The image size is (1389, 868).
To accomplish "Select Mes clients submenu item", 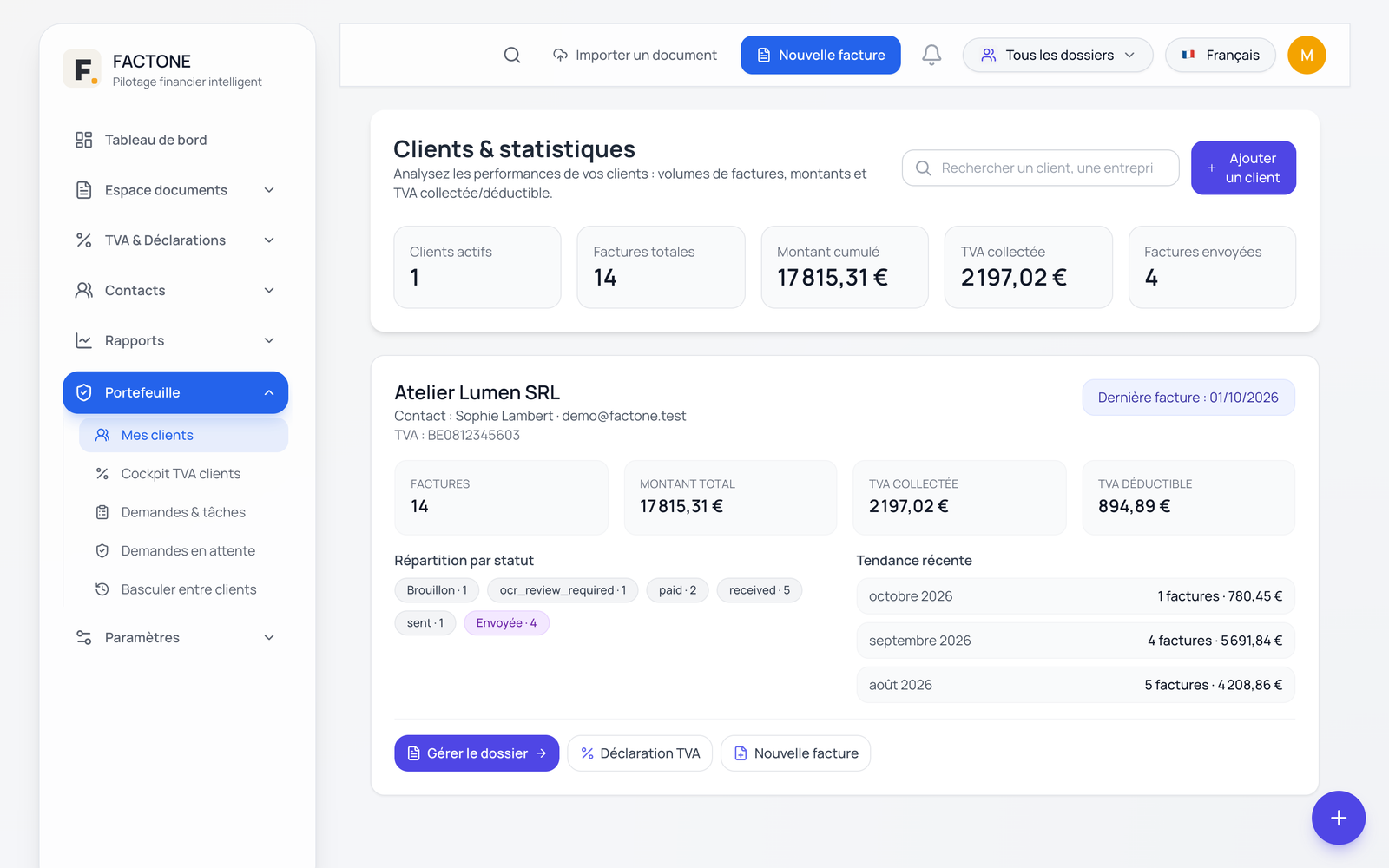I will [183, 435].
